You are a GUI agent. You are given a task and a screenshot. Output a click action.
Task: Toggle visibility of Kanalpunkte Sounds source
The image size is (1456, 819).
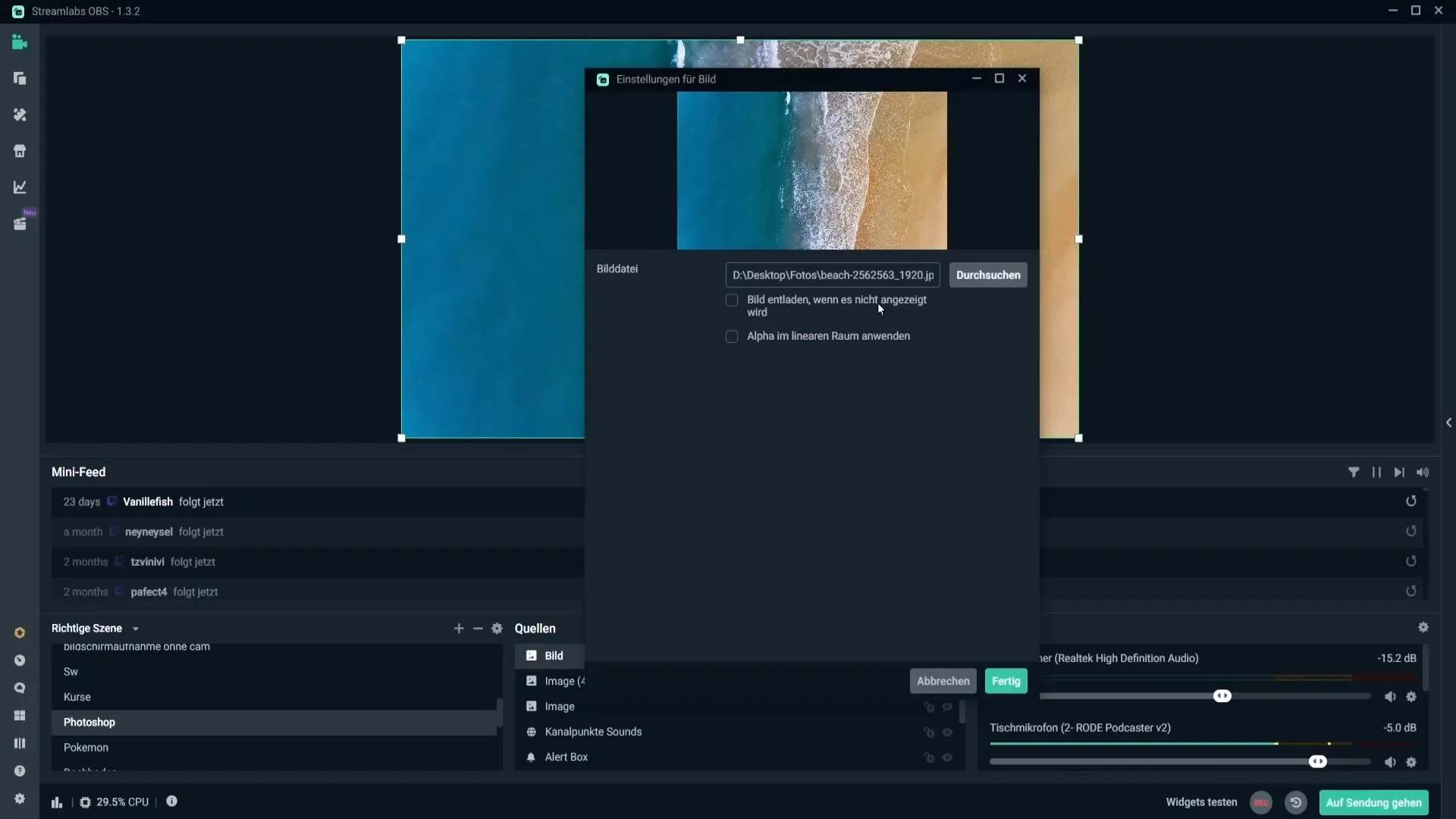(x=947, y=733)
